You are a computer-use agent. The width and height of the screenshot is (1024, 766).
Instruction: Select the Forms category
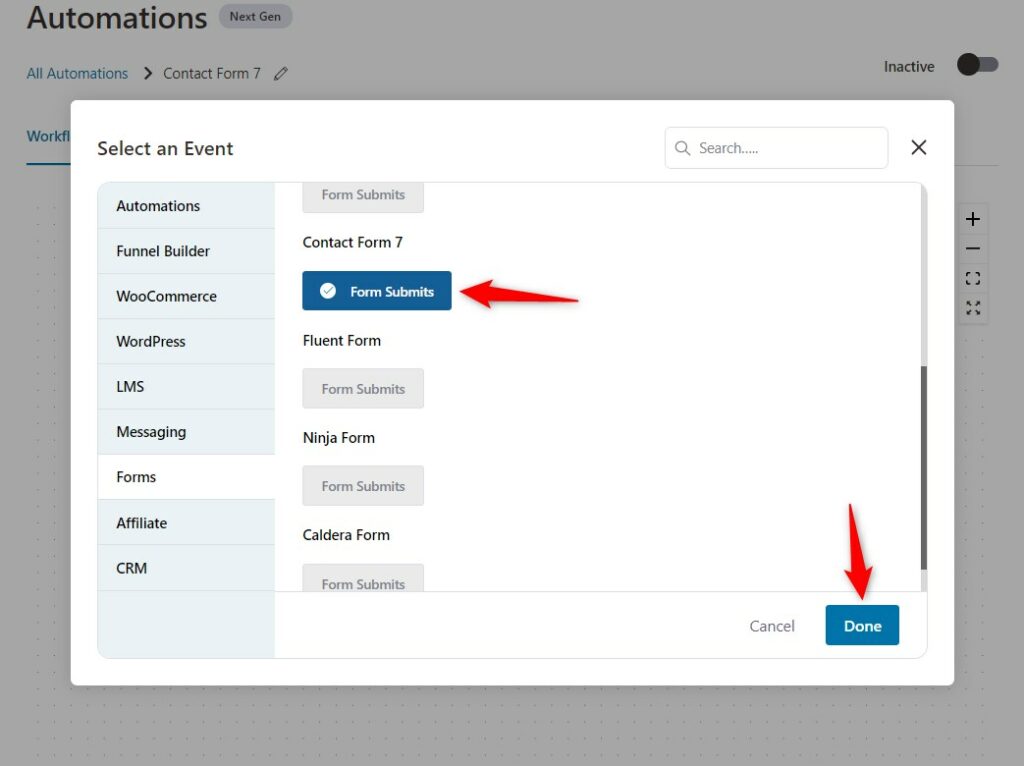tap(186, 477)
